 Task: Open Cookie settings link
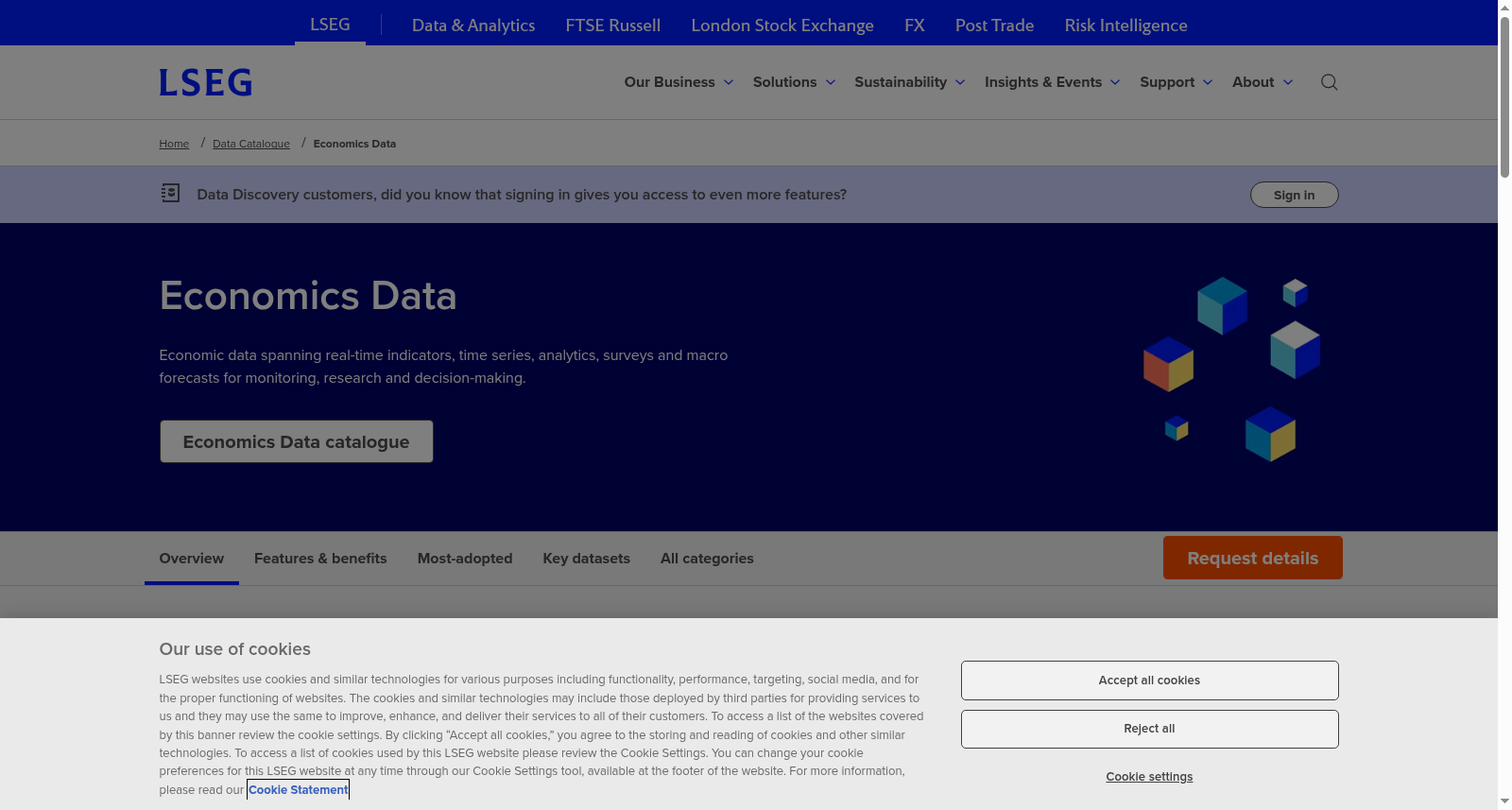tap(1150, 777)
